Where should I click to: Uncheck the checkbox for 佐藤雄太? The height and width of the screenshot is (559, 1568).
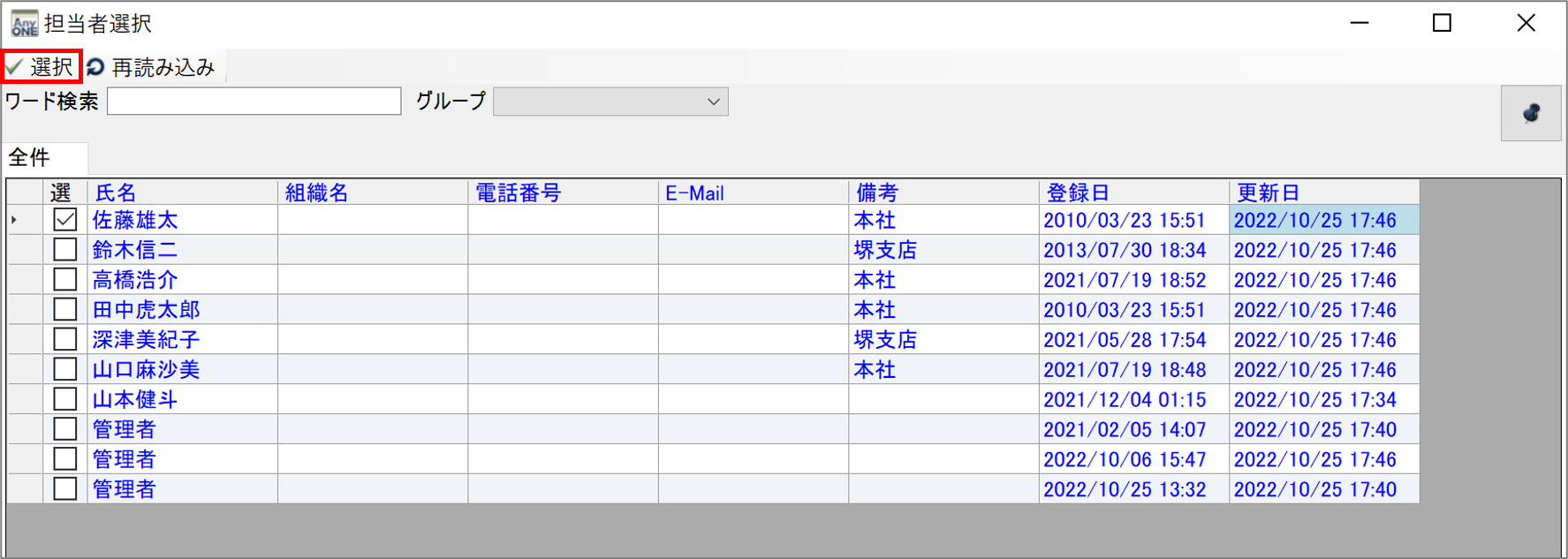coord(65,220)
